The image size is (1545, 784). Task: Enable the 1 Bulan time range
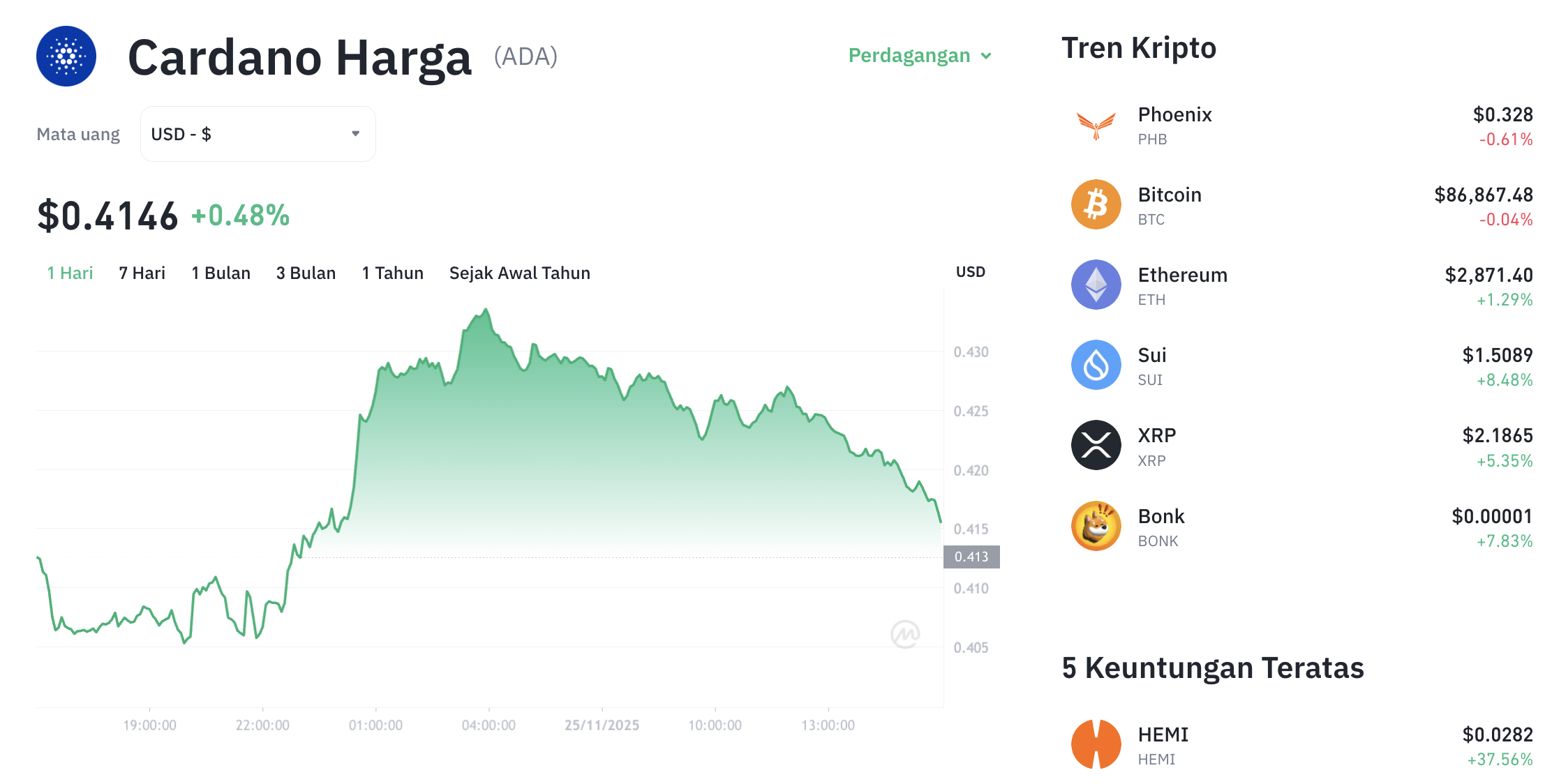click(x=221, y=273)
